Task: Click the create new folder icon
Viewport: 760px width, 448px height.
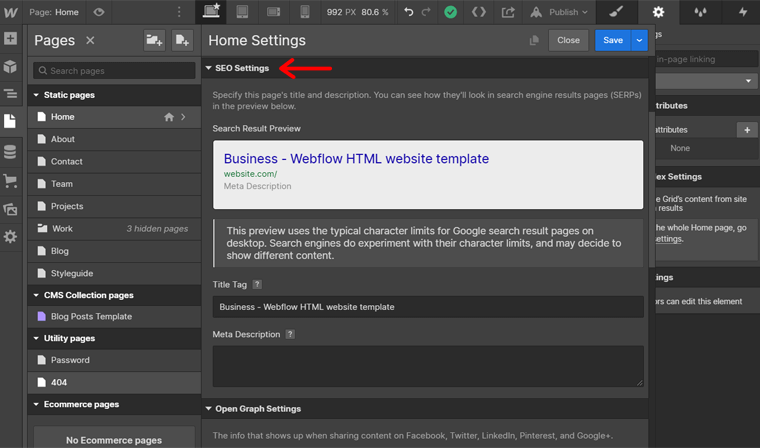Action: pyautogui.click(x=153, y=40)
